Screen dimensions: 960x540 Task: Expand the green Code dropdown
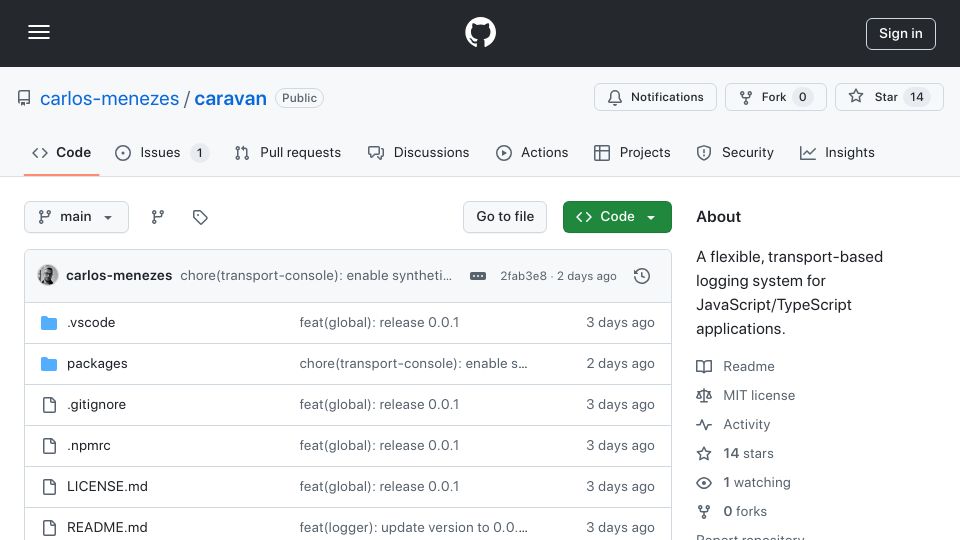[617, 217]
